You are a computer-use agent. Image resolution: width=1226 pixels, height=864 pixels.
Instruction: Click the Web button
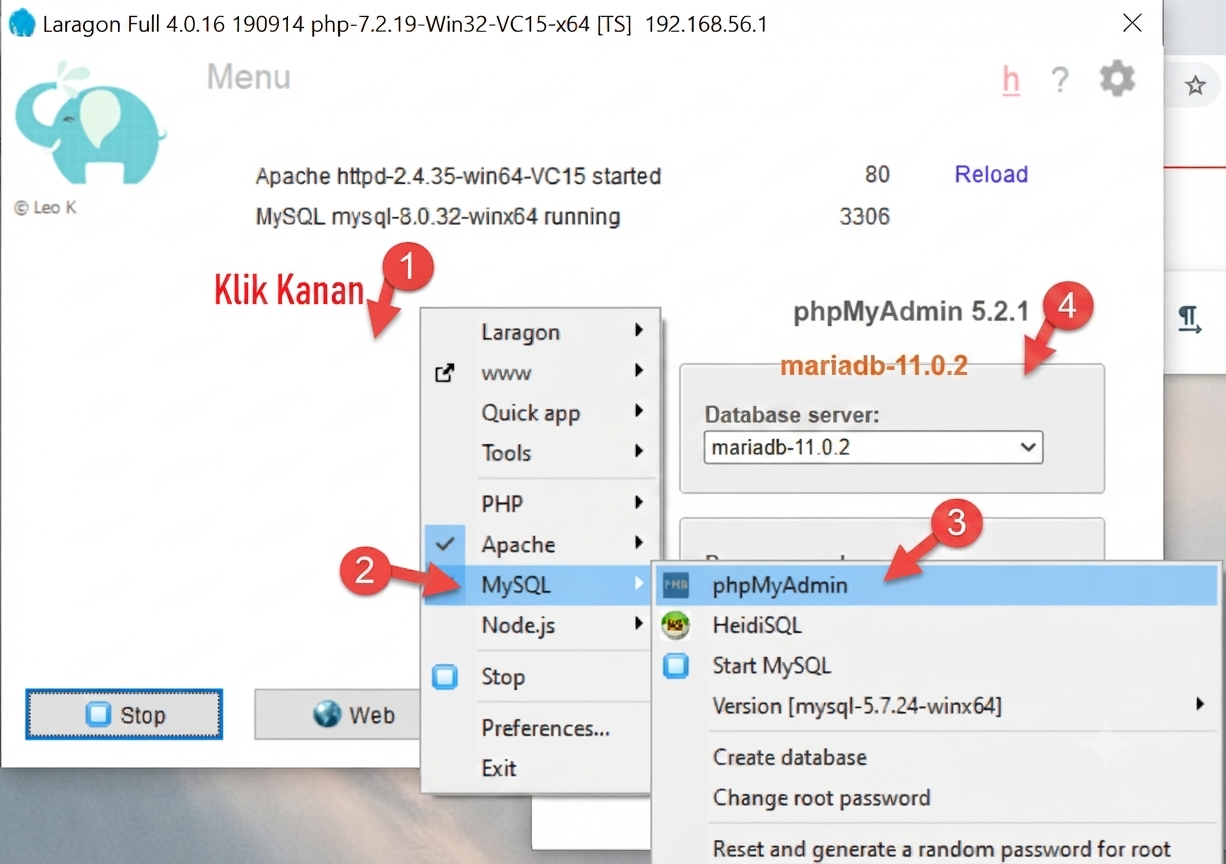pyautogui.click(x=338, y=714)
